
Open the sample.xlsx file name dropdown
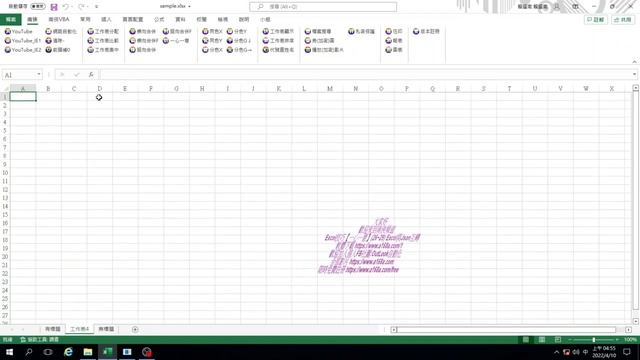(189, 7)
